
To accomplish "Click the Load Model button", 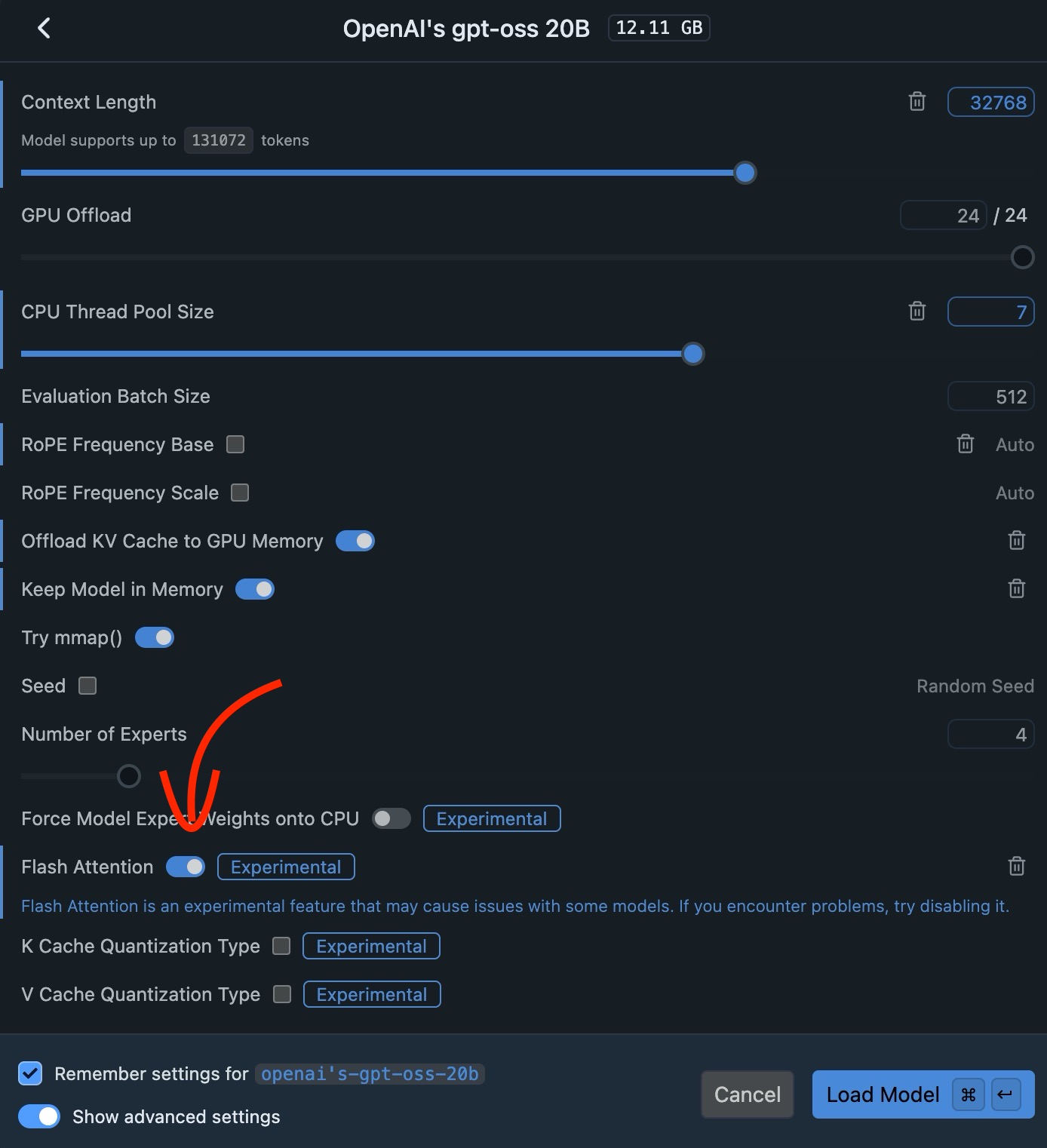I will [x=923, y=1094].
